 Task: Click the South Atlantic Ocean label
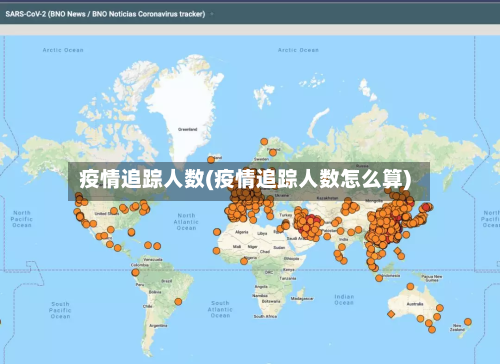(x=220, y=309)
